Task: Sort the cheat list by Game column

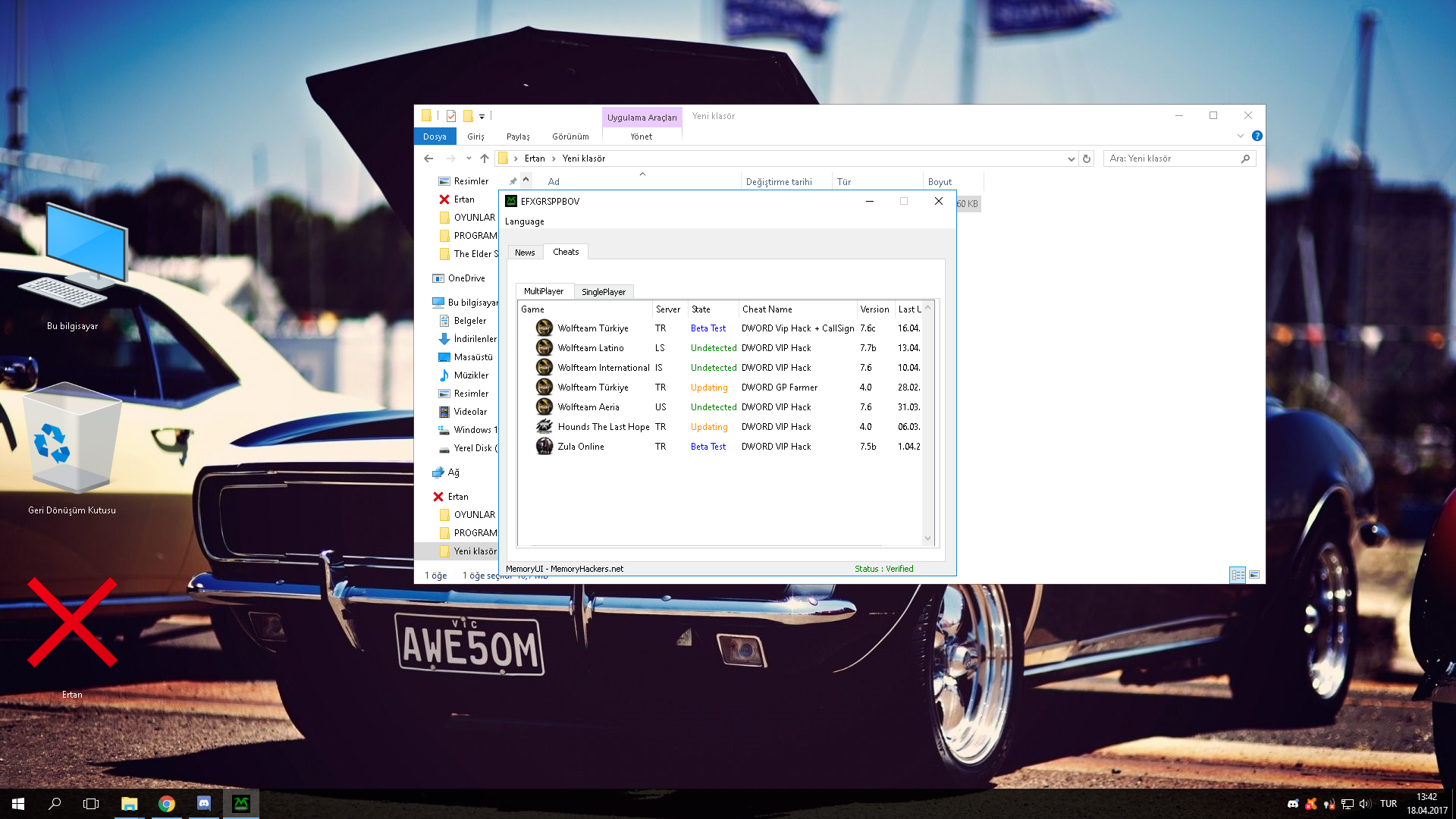Action: [585, 309]
